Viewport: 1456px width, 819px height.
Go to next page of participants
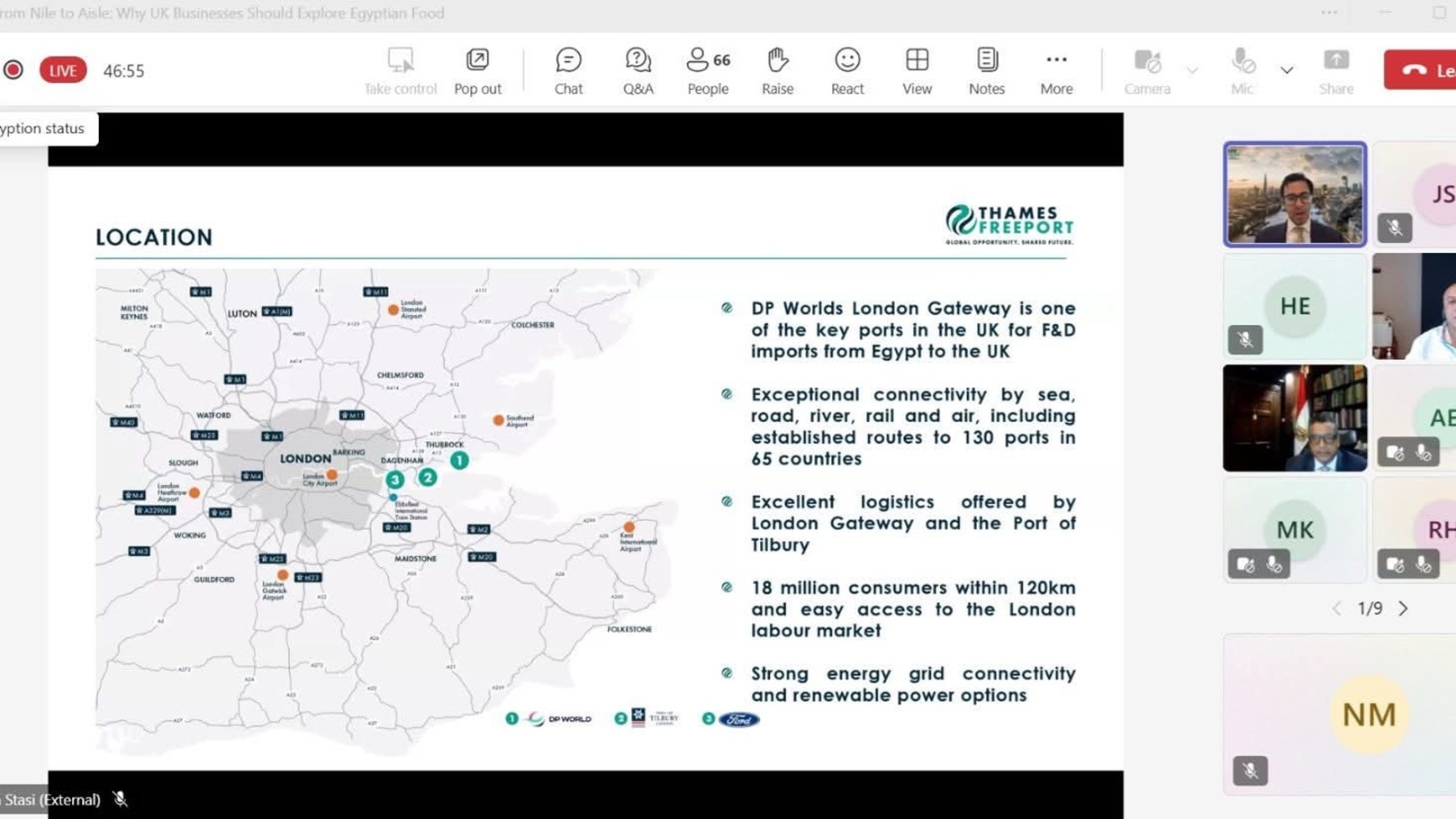tap(1403, 608)
